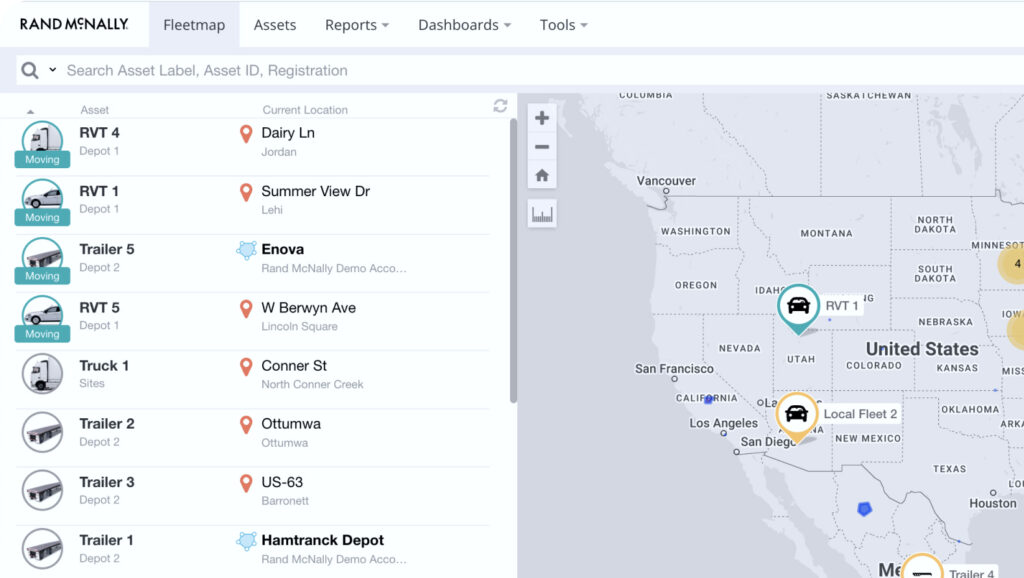Click the asset search input field
The image size is (1024, 578).
point(400,71)
